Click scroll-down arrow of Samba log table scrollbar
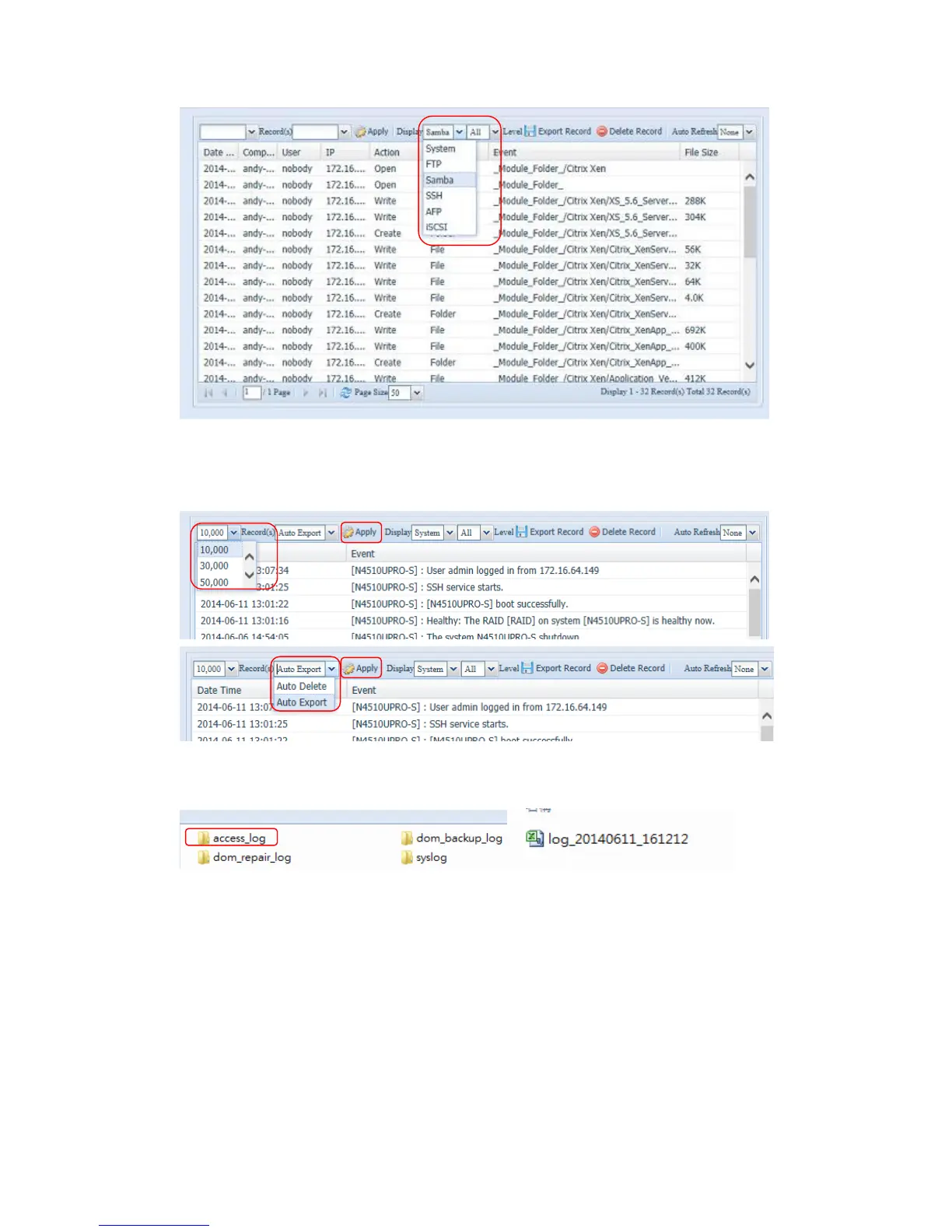Image resolution: width=952 pixels, height=1232 pixels. tap(750, 365)
